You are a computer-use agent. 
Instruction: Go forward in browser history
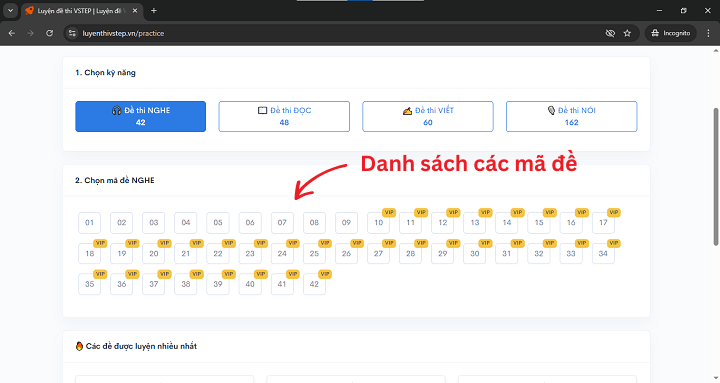(x=30, y=33)
